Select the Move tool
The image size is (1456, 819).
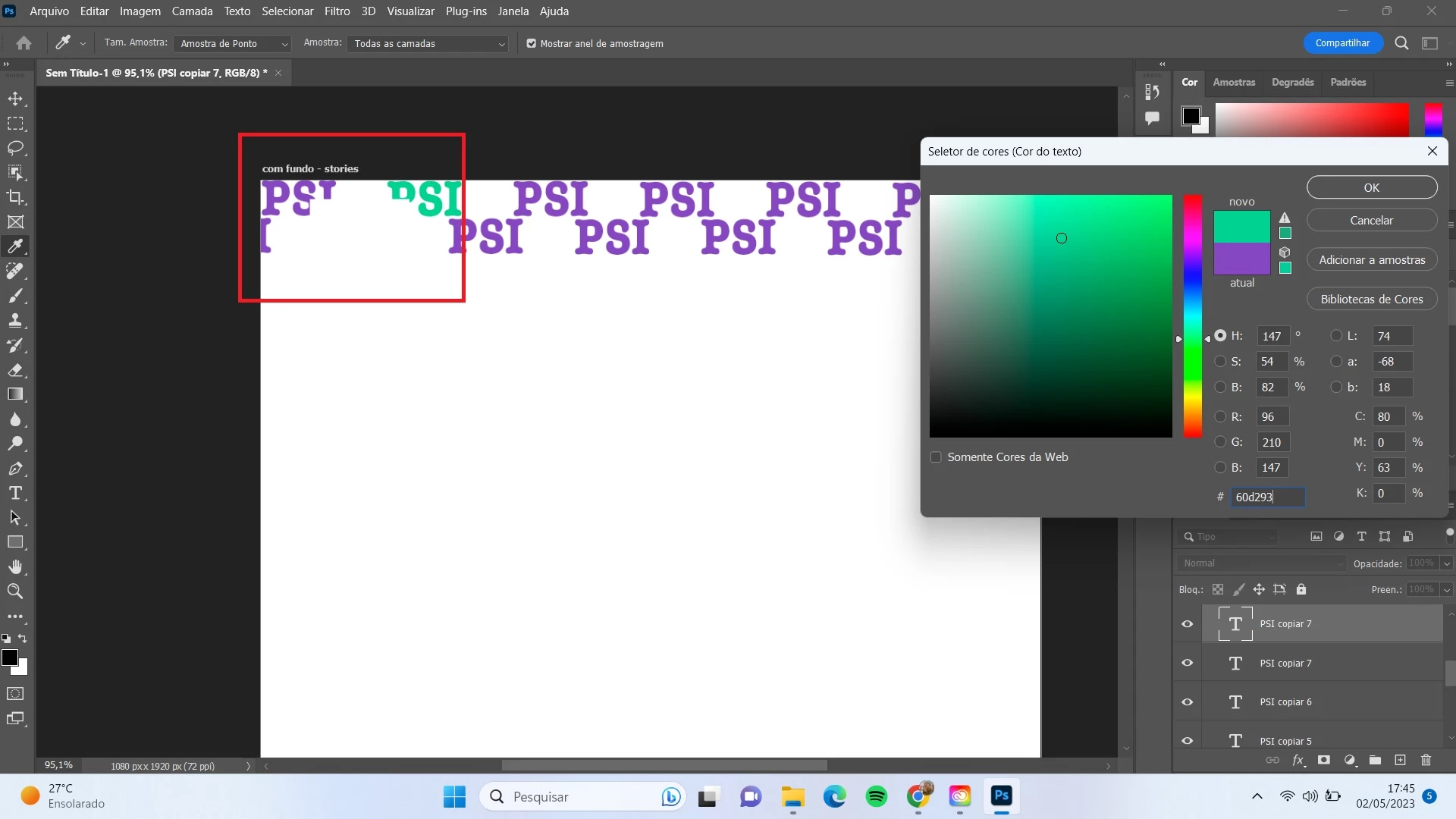point(15,99)
